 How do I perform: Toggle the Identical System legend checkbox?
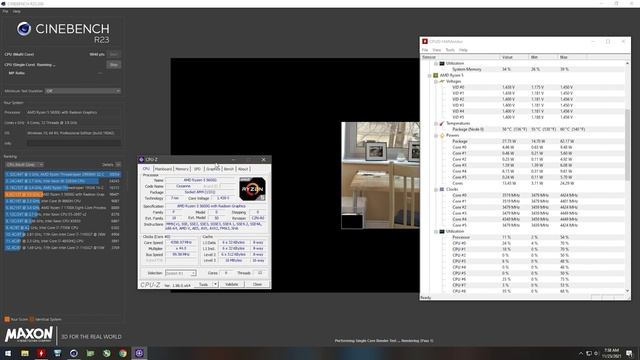click(x=32, y=319)
